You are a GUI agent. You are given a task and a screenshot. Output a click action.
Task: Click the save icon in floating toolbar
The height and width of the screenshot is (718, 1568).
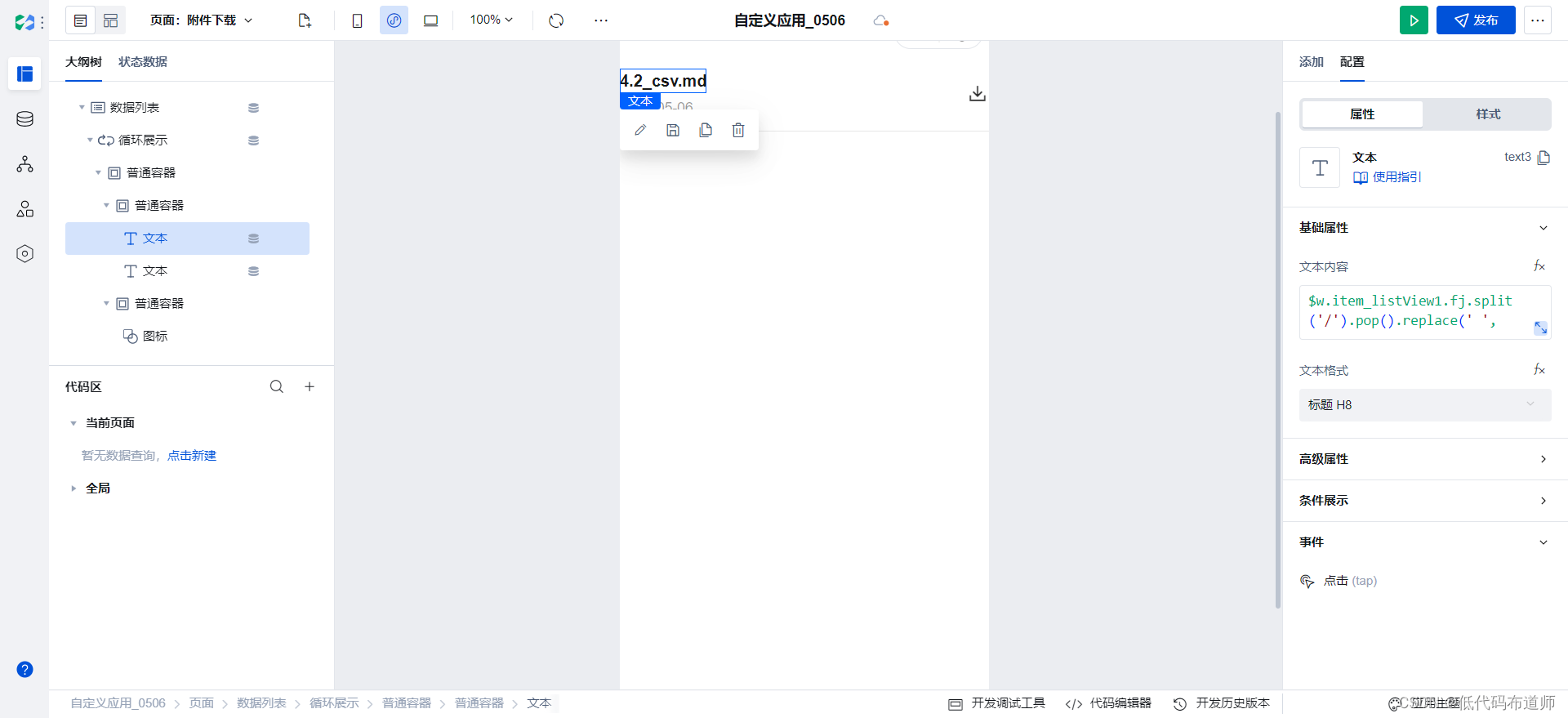673,130
